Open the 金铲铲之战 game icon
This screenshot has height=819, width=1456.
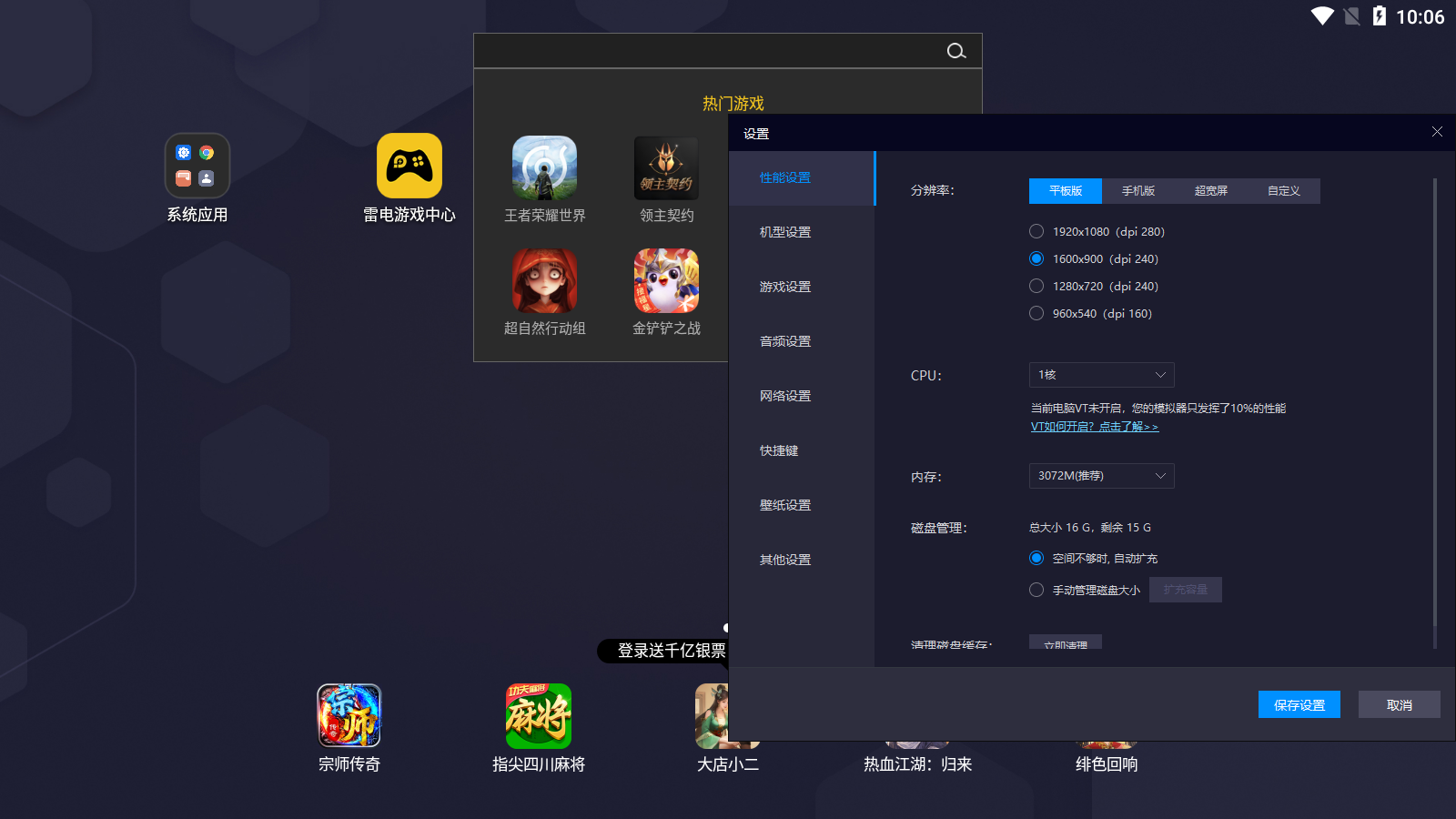[666, 280]
